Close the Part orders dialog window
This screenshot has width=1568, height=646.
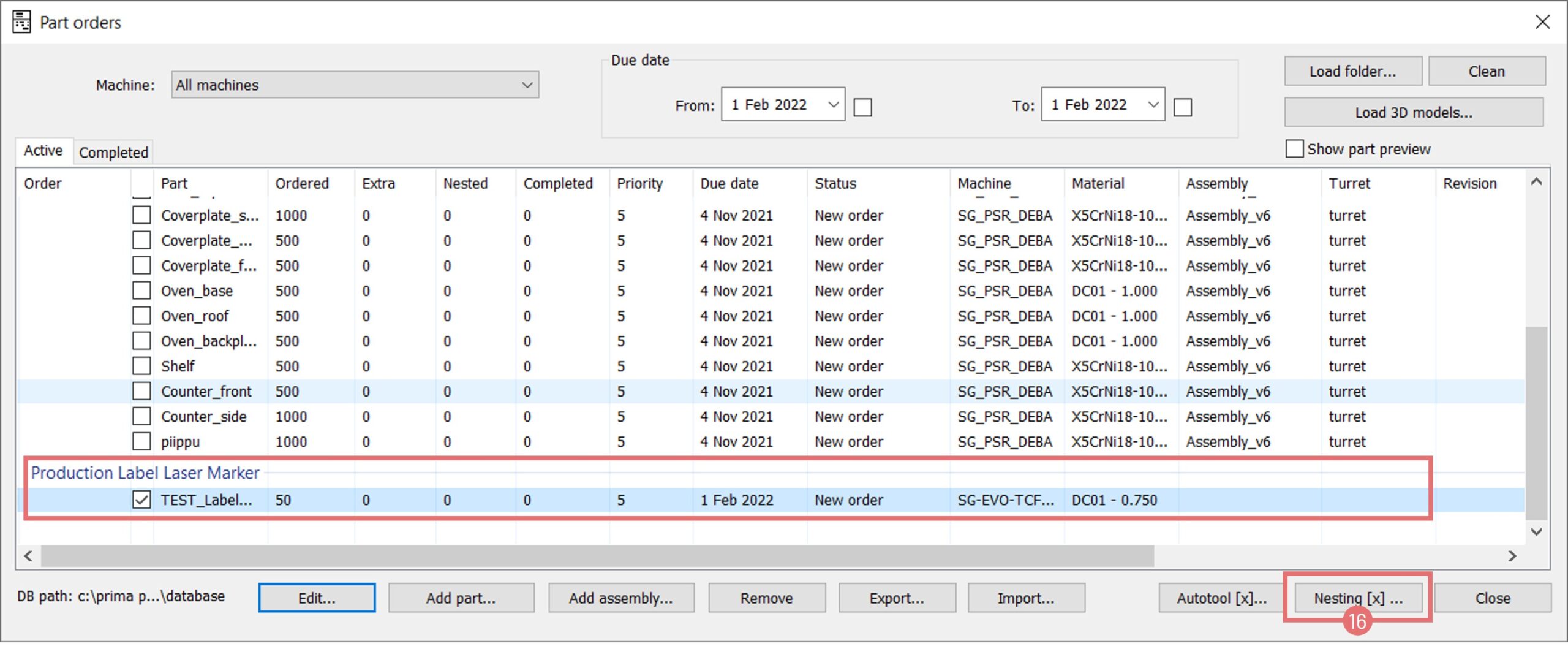coord(1542,22)
